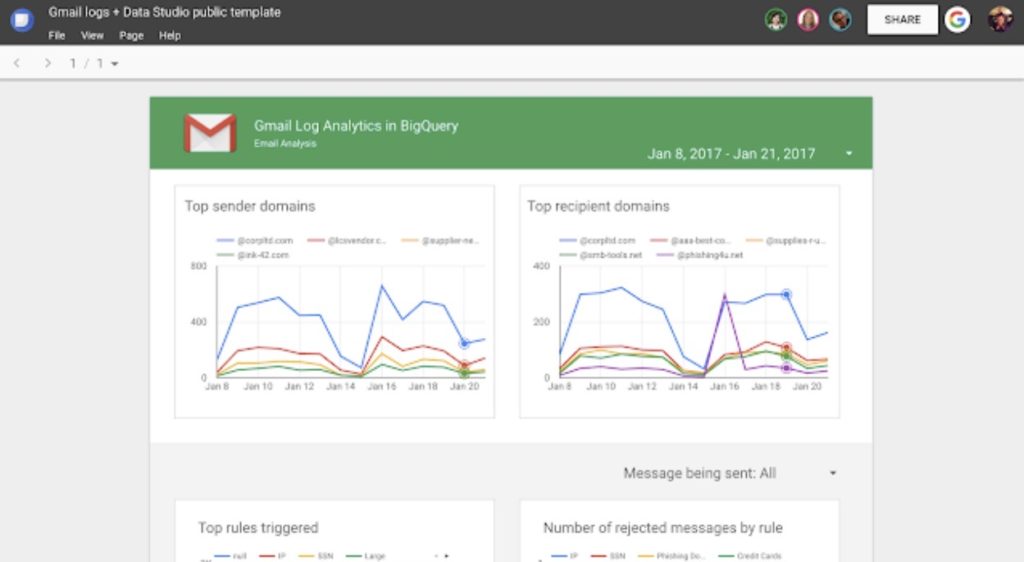Open the Message being sent: All filter
The height and width of the screenshot is (562, 1024).
pyautogui.click(x=729, y=473)
